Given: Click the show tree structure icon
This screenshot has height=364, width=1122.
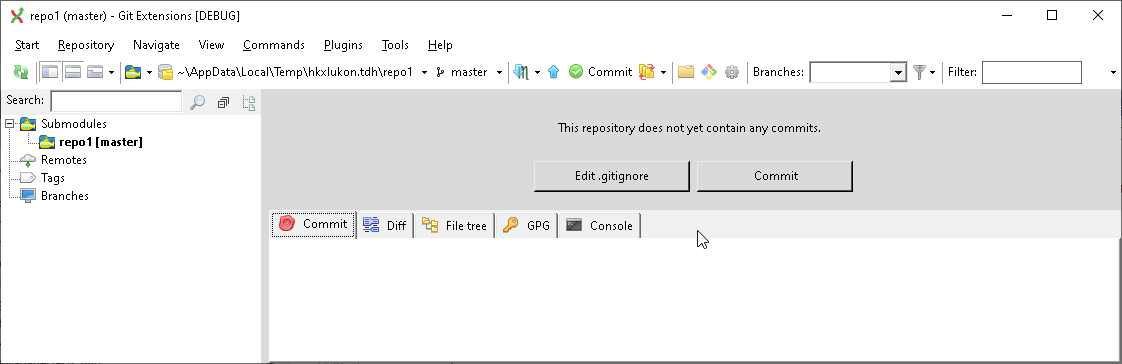Looking at the screenshot, I should [248, 102].
